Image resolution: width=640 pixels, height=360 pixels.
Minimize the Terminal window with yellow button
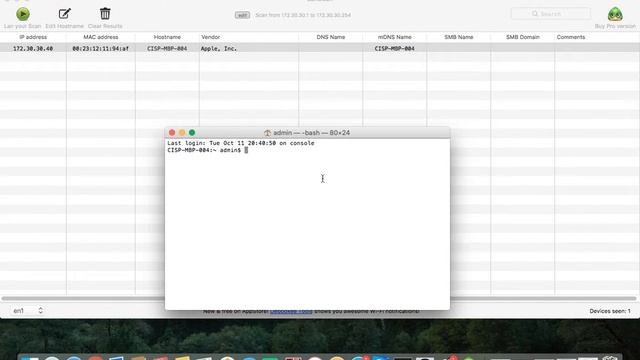pyautogui.click(x=182, y=133)
